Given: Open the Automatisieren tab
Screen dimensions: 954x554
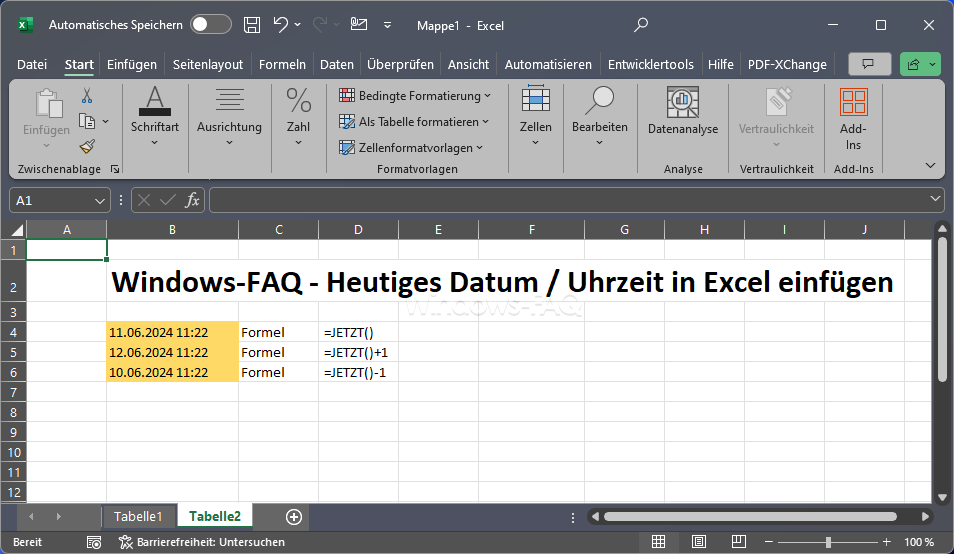Looking at the screenshot, I should 548,64.
